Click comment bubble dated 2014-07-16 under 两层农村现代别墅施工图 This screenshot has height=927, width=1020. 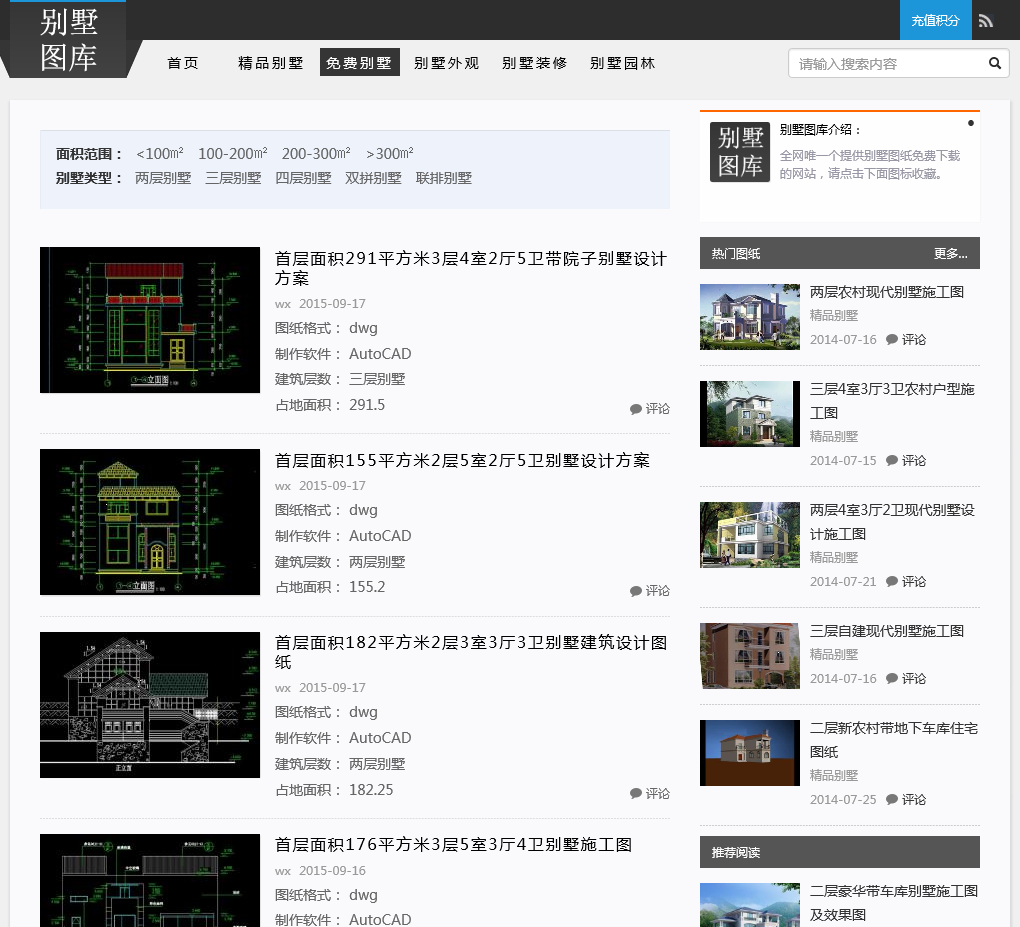point(892,339)
